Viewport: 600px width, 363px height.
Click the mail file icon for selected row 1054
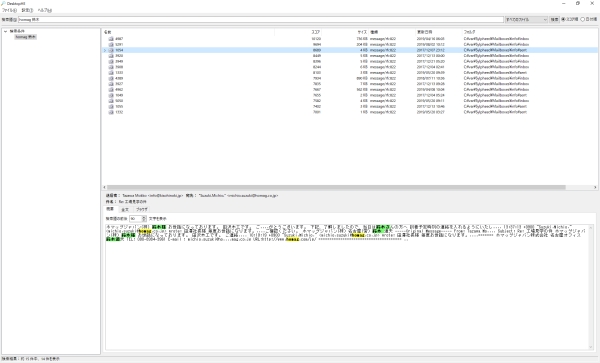[x=111, y=50]
